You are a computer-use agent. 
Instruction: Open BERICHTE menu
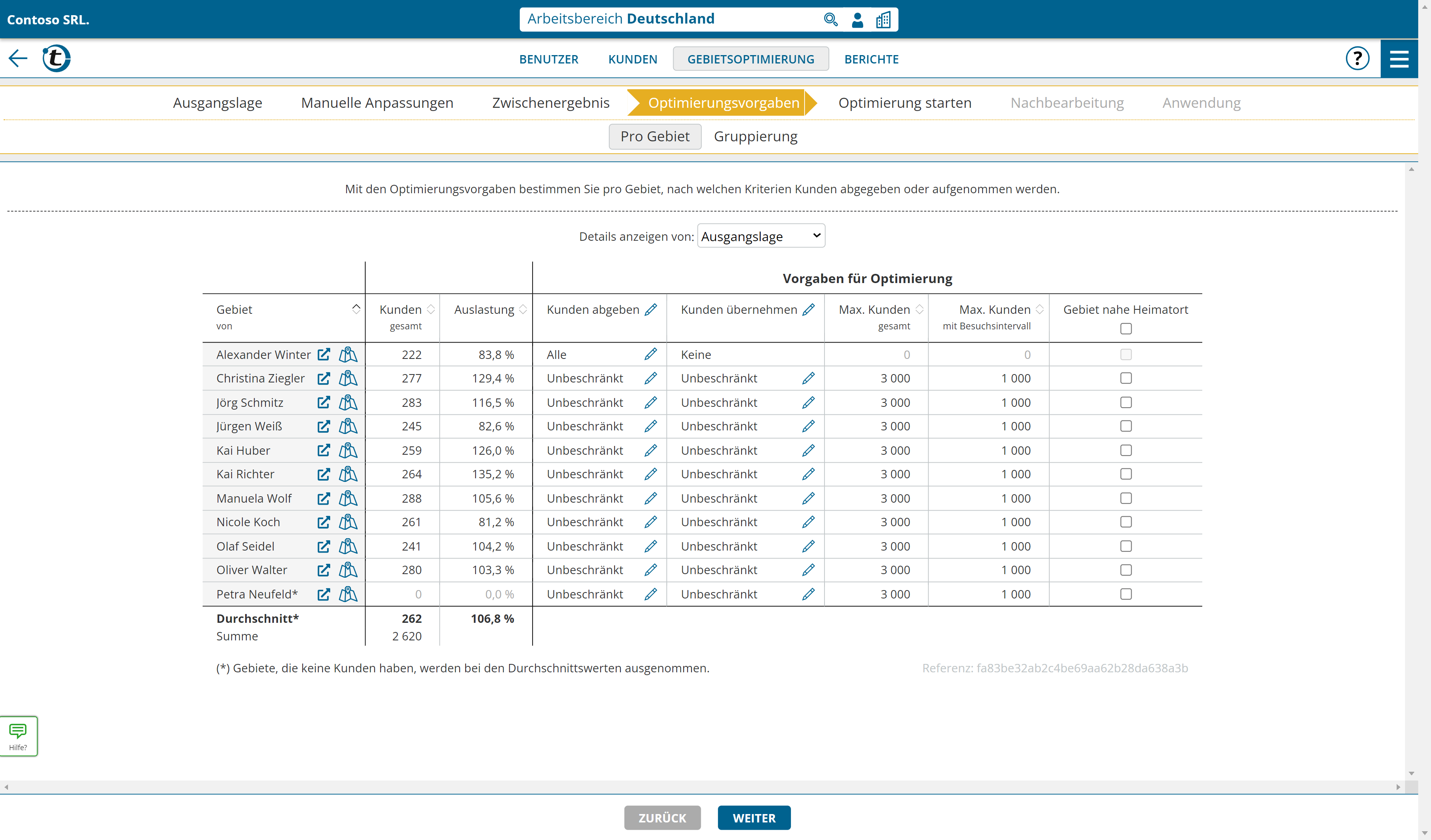tap(871, 59)
